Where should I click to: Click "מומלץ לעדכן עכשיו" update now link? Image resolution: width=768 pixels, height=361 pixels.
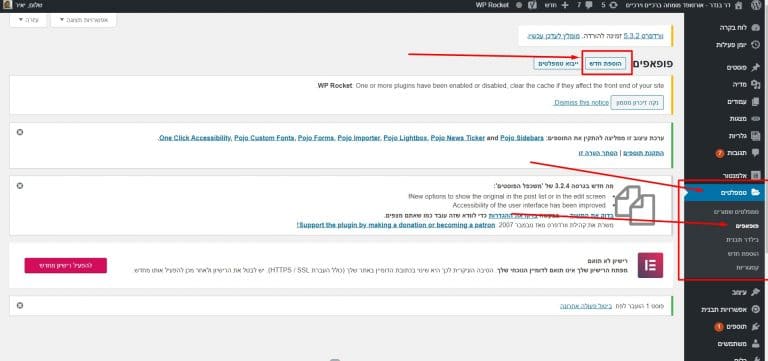coord(553,36)
